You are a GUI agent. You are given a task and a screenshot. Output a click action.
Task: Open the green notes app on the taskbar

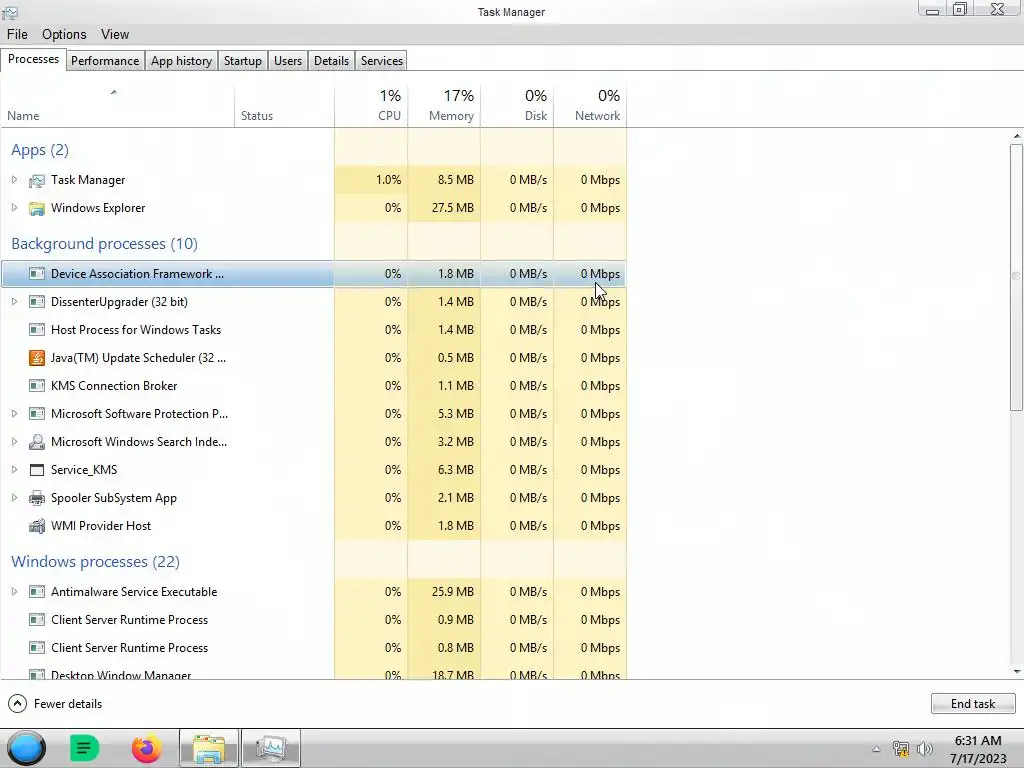coord(84,748)
